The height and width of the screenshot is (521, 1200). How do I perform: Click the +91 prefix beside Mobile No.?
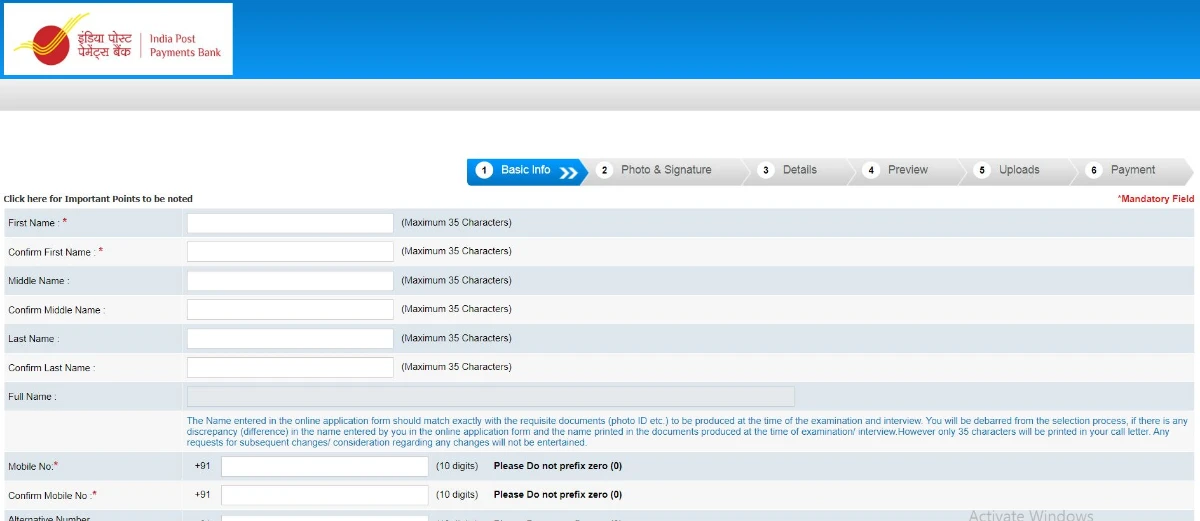click(x=203, y=466)
